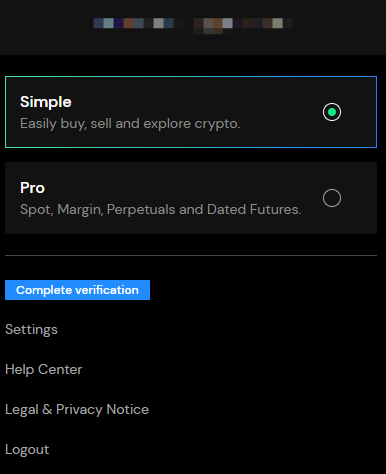Click the Complete verification button
386x474 pixels.
coord(77,290)
